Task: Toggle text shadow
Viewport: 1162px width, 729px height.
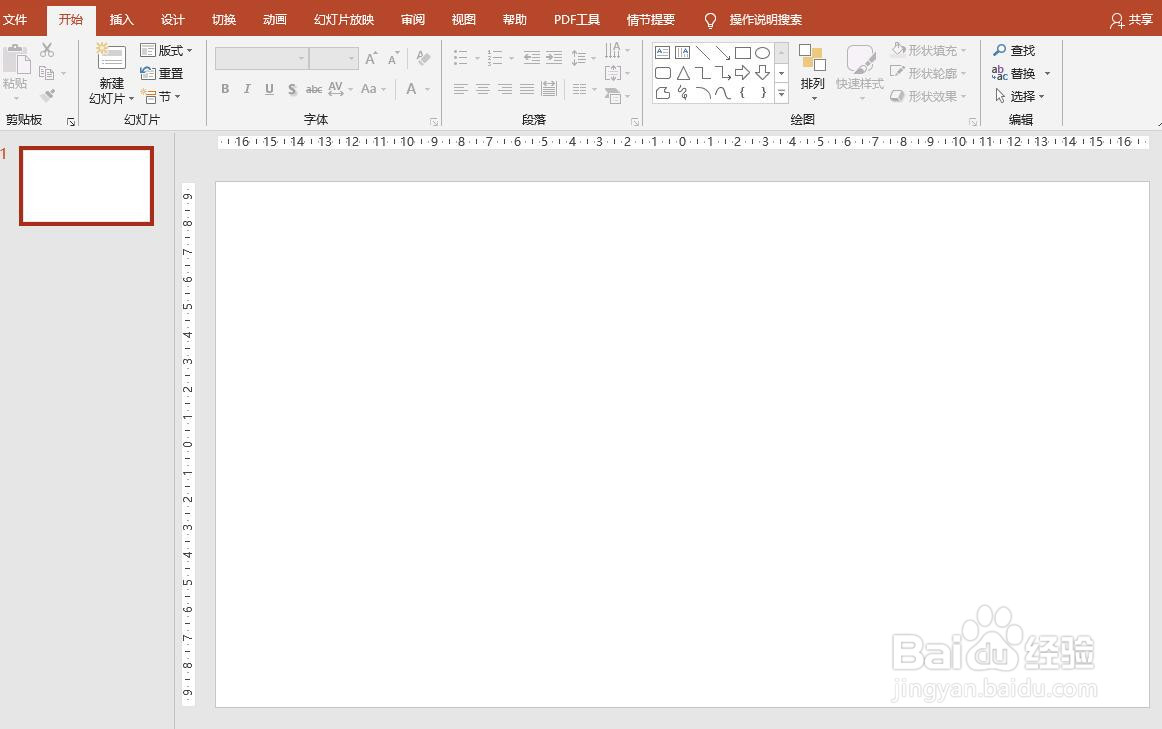Action: [x=292, y=89]
